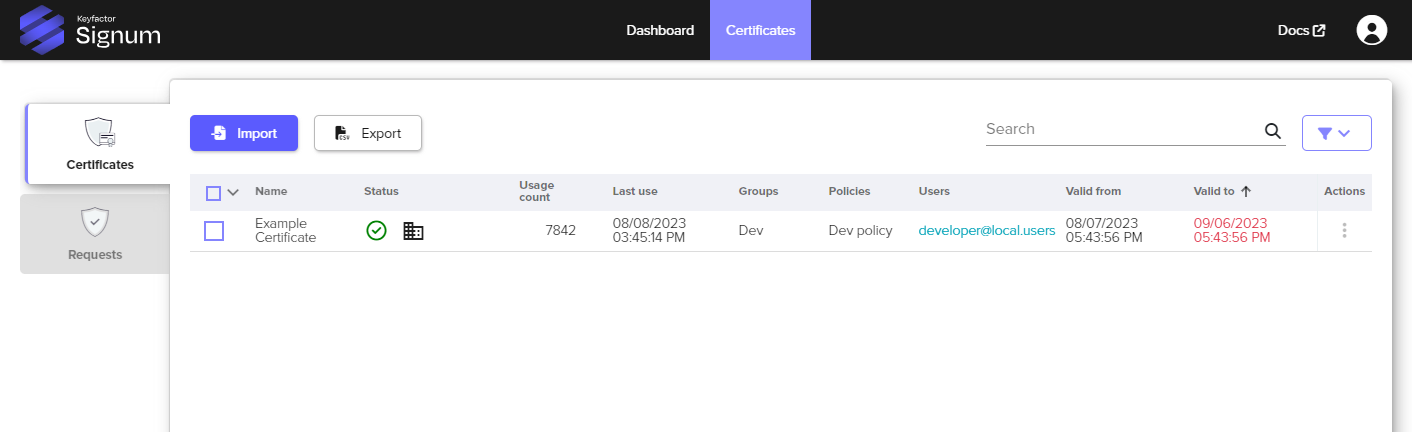Screen dimensions: 1412x432
Task: Click the green valid status checkmark icon
Action: pos(376,231)
